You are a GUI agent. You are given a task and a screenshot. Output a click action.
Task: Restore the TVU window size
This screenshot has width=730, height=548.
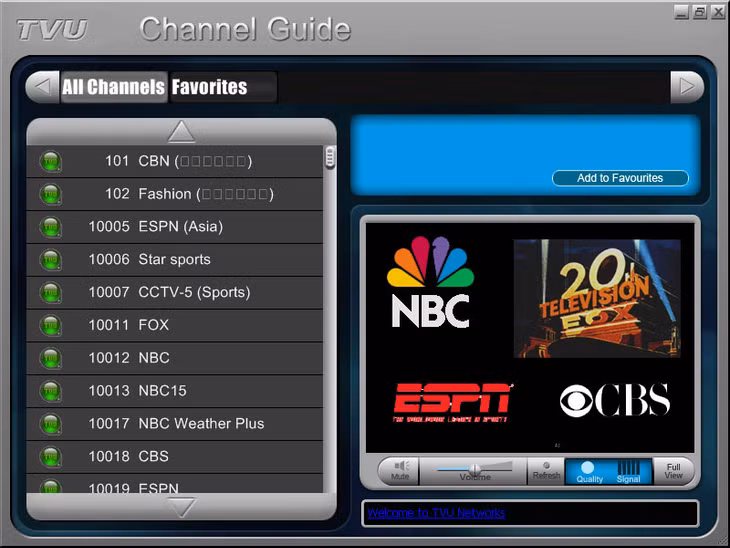[x=700, y=12]
